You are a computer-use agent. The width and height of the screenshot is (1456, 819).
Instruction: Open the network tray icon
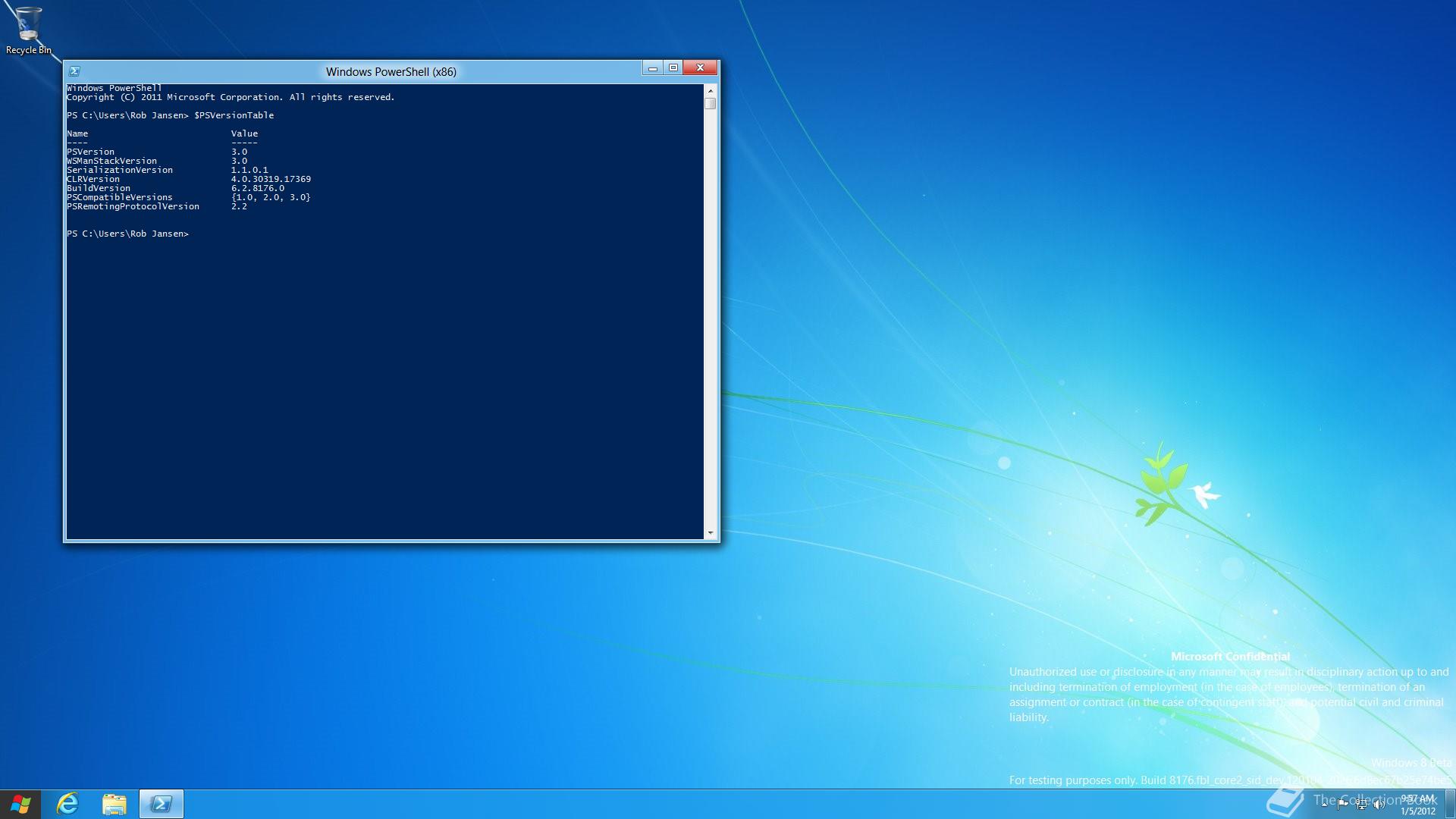tap(1361, 805)
